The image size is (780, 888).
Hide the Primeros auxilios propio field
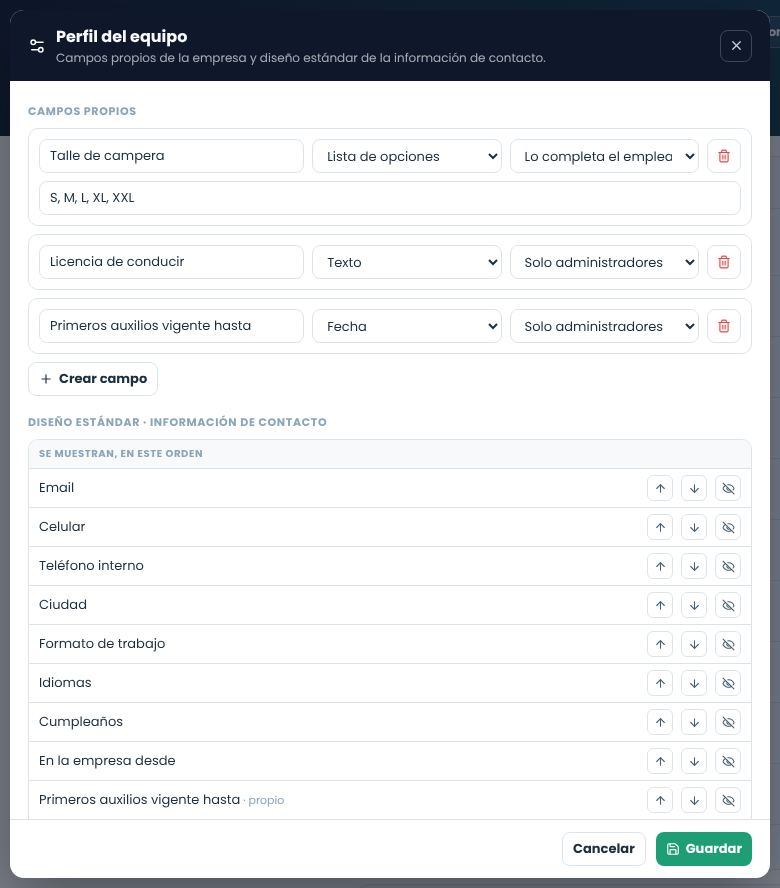point(728,800)
